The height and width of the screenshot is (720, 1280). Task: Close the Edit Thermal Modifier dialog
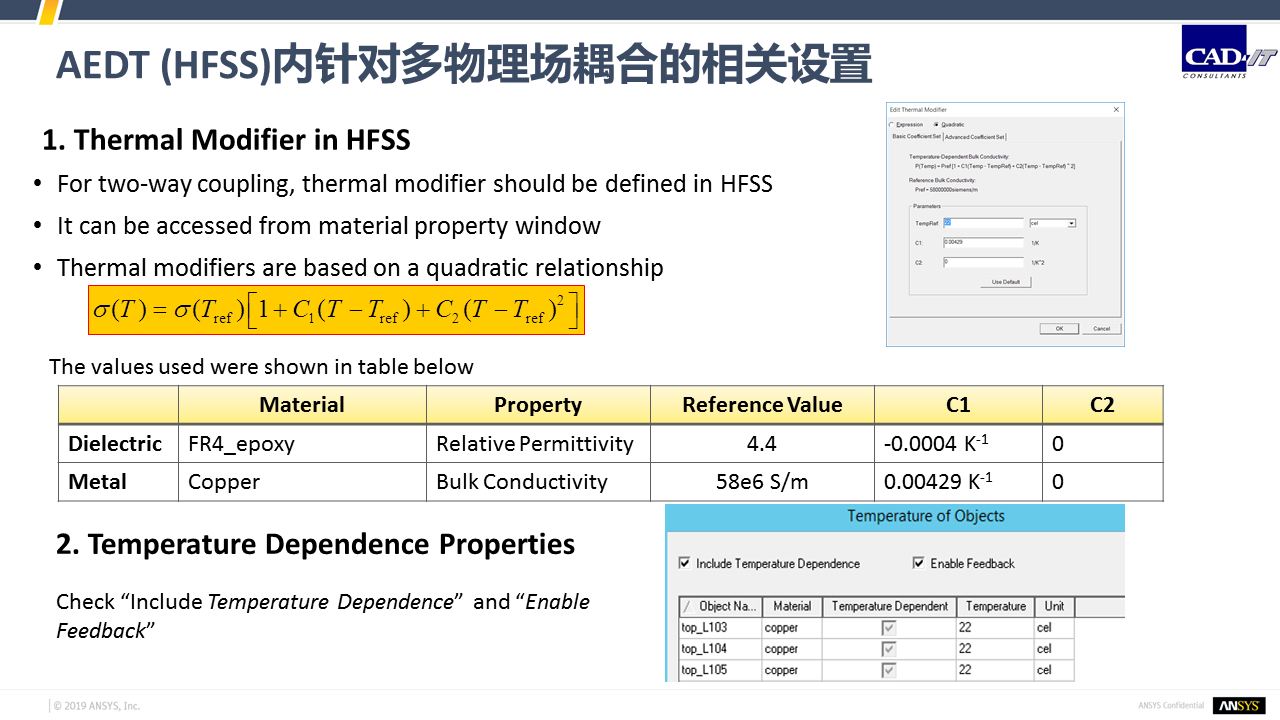[x=1116, y=109]
